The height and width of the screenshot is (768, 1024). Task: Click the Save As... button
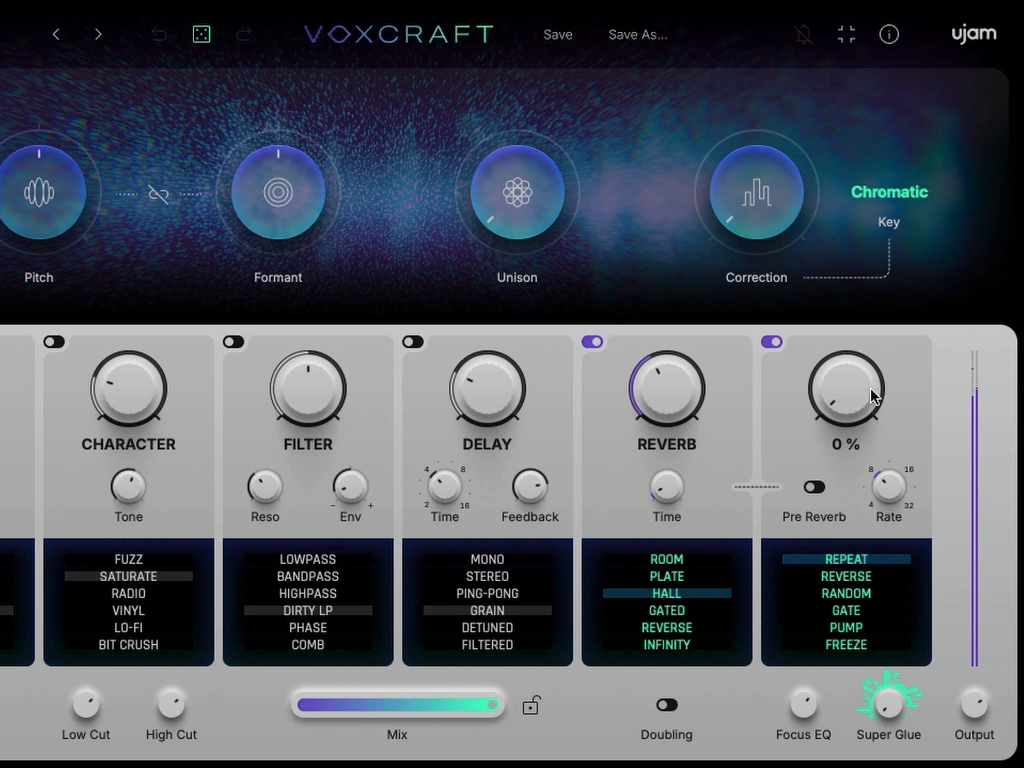(x=638, y=35)
